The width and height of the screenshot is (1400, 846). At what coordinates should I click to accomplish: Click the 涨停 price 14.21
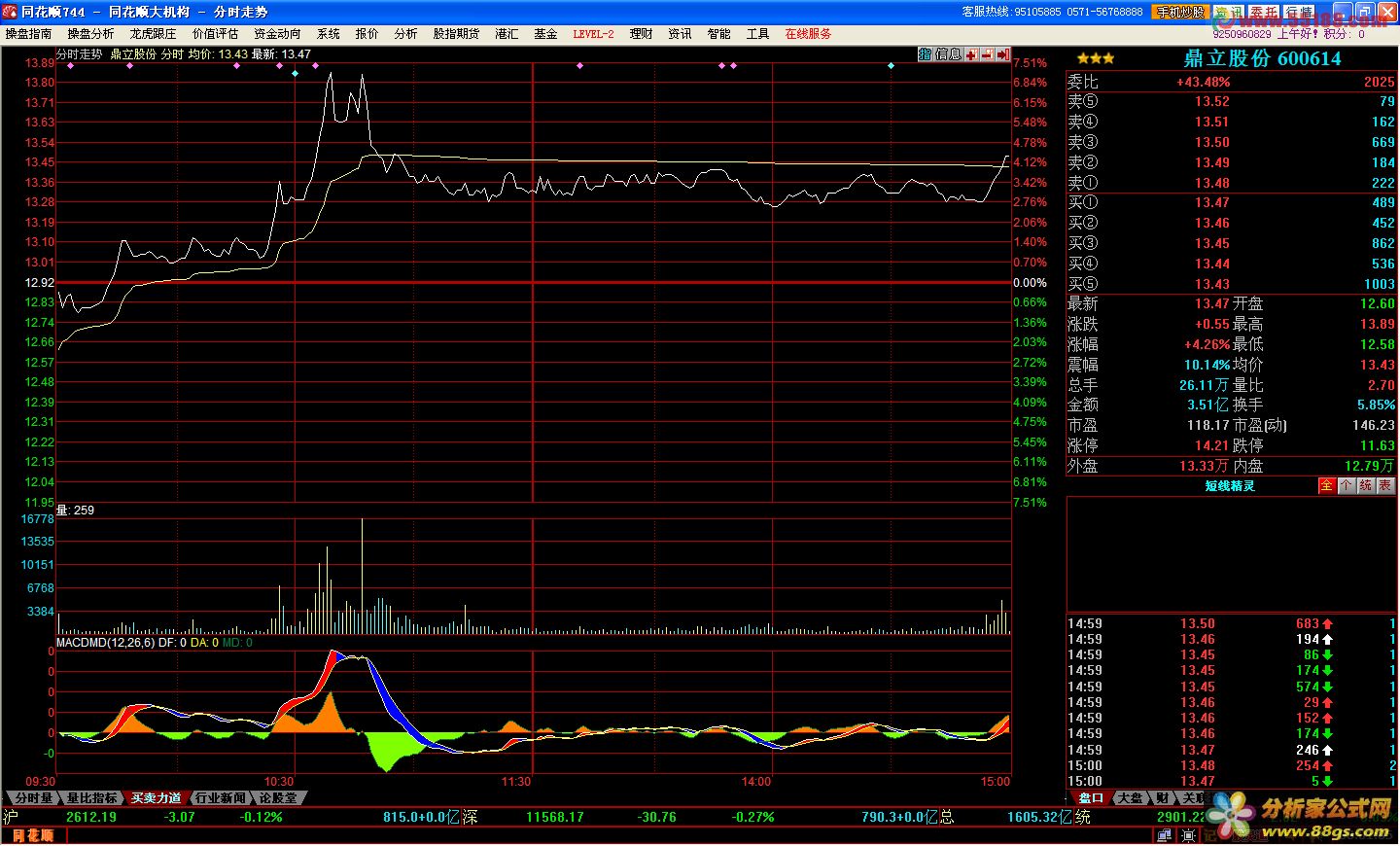coord(1212,445)
